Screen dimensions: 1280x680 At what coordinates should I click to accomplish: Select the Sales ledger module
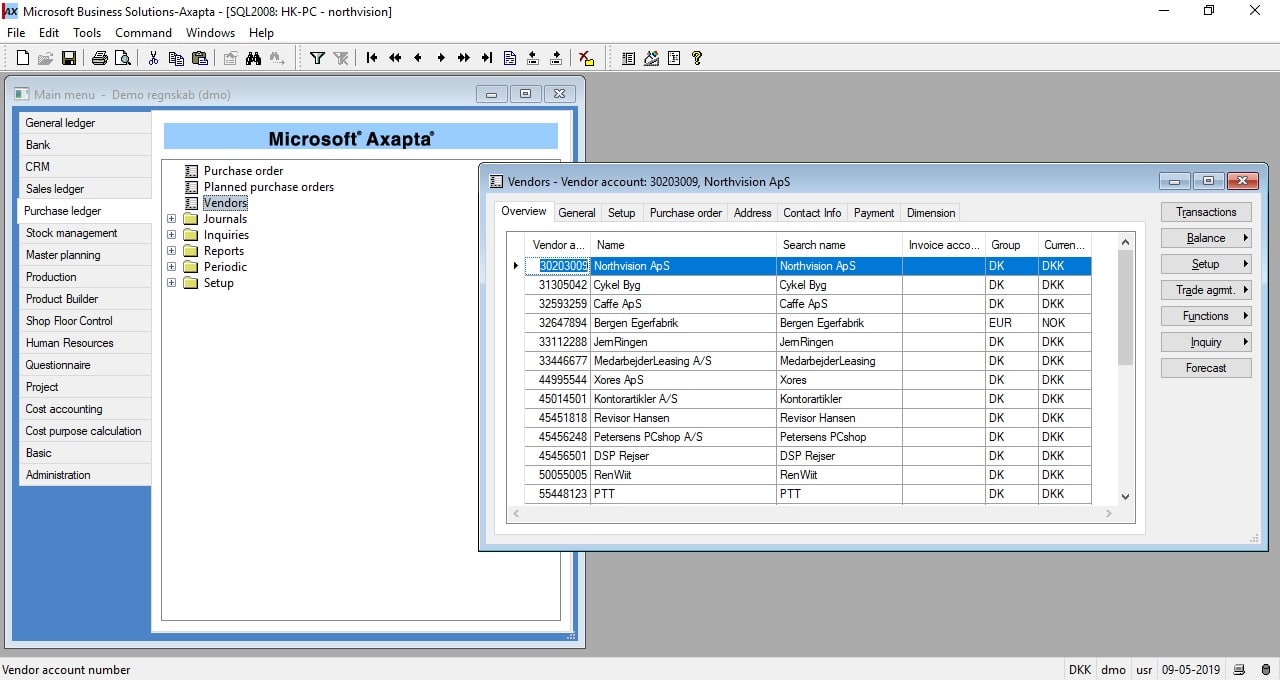coord(84,189)
